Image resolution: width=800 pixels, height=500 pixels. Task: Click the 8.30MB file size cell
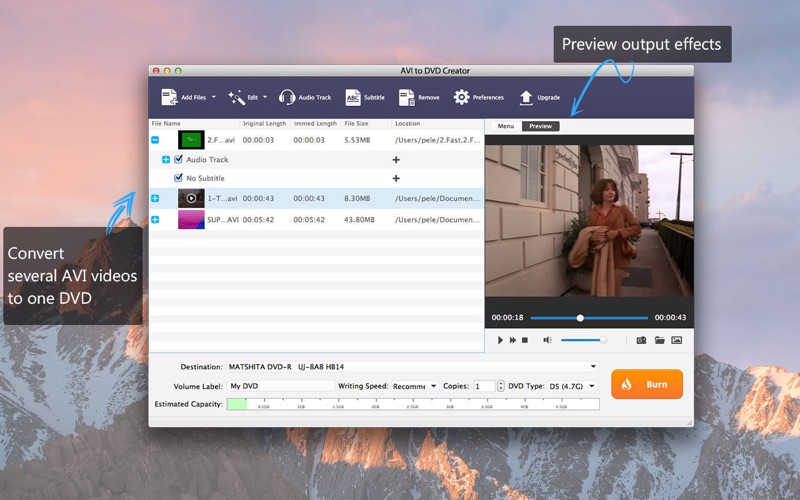coord(357,198)
